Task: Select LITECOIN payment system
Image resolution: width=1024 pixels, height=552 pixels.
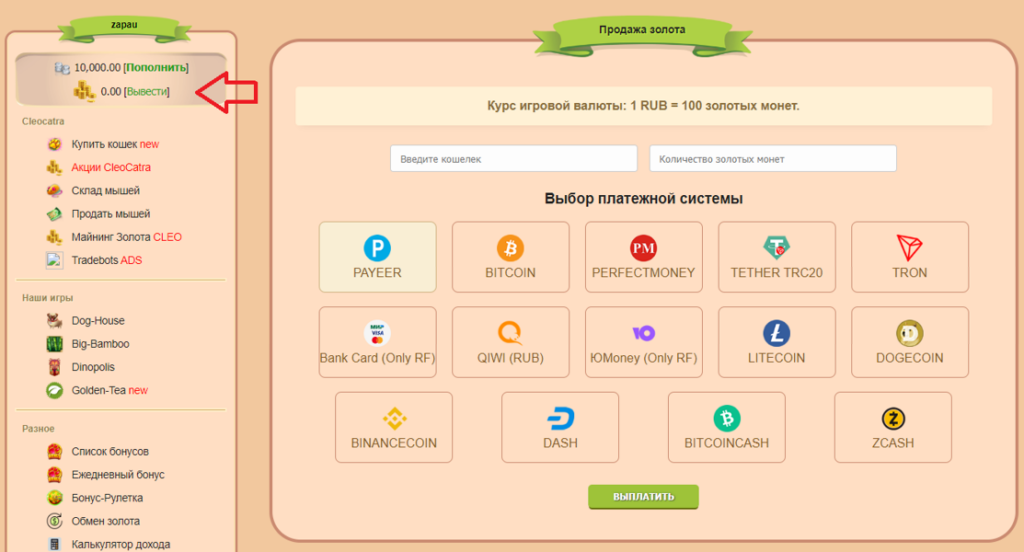Action: coord(776,342)
